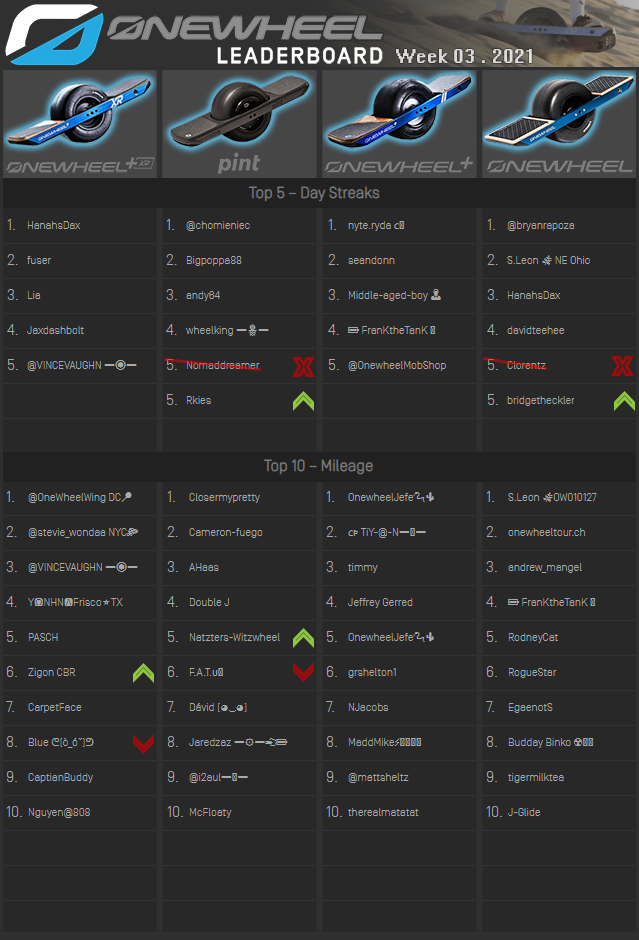Click the red down arrow beside F.A.T.u

coord(303,673)
